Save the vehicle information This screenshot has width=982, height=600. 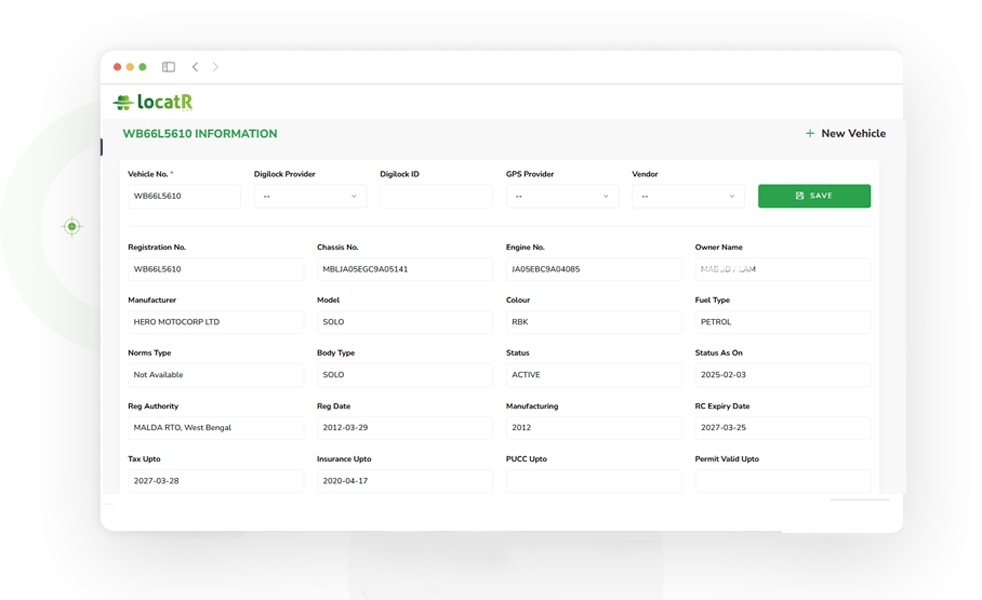(814, 196)
